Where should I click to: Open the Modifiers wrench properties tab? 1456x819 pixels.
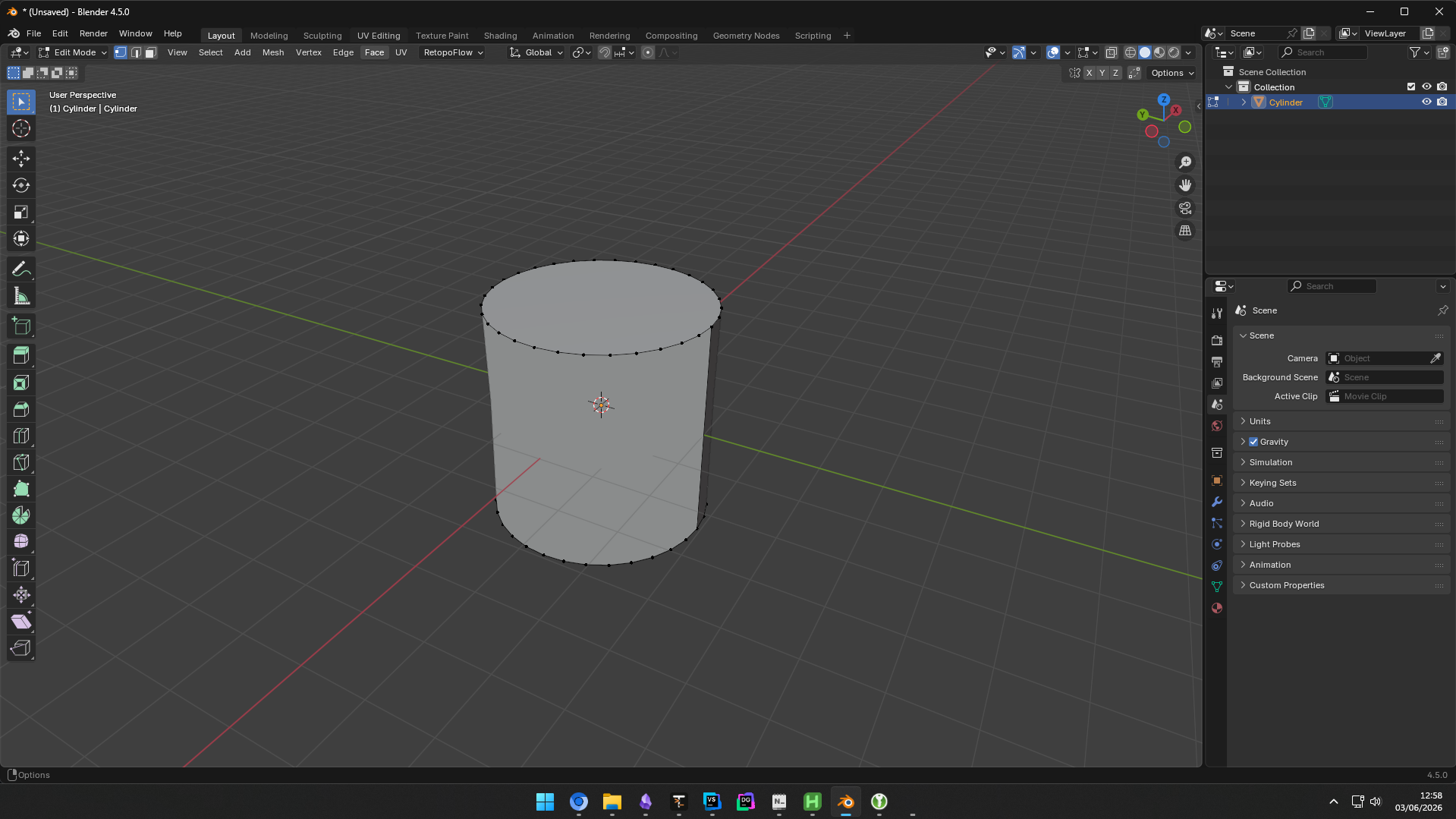click(x=1217, y=502)
